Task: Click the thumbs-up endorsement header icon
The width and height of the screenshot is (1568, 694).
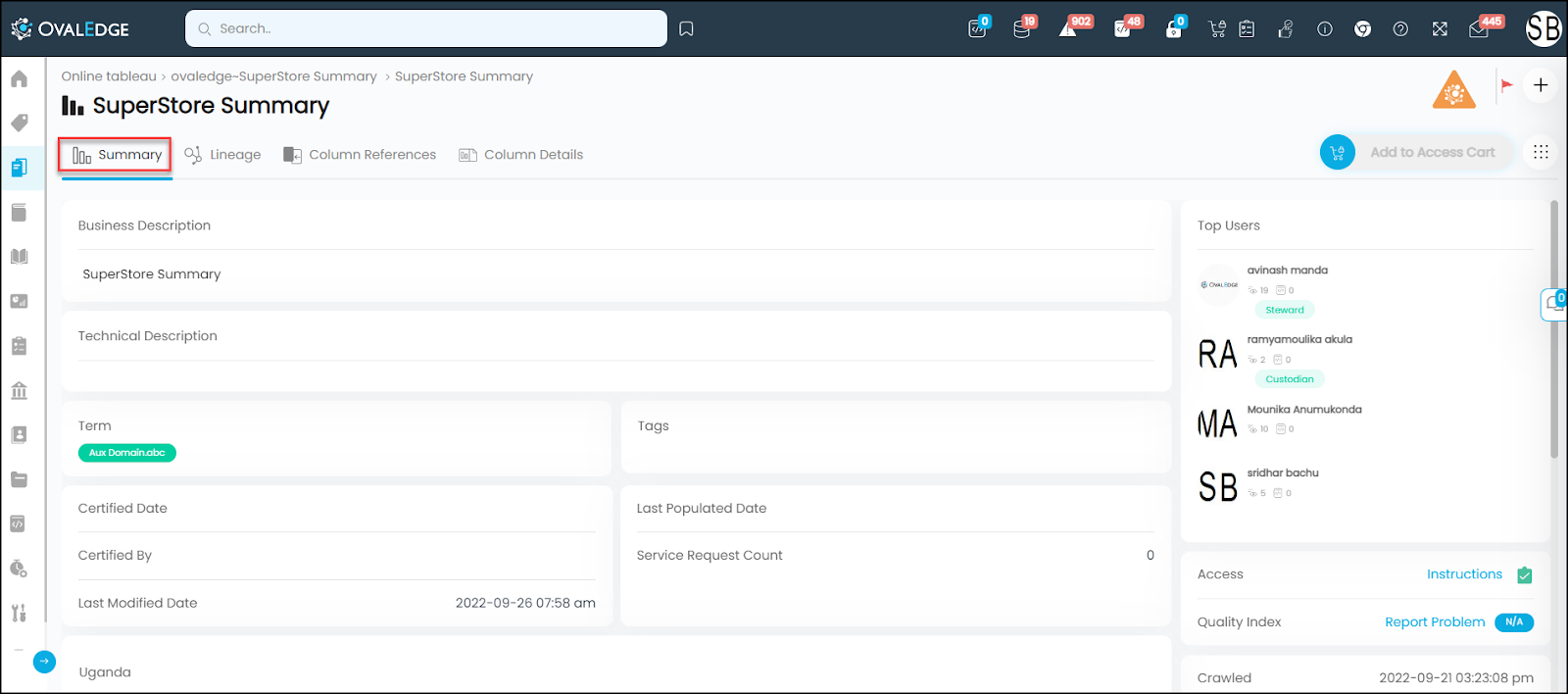Action: tap(1285, 29)
